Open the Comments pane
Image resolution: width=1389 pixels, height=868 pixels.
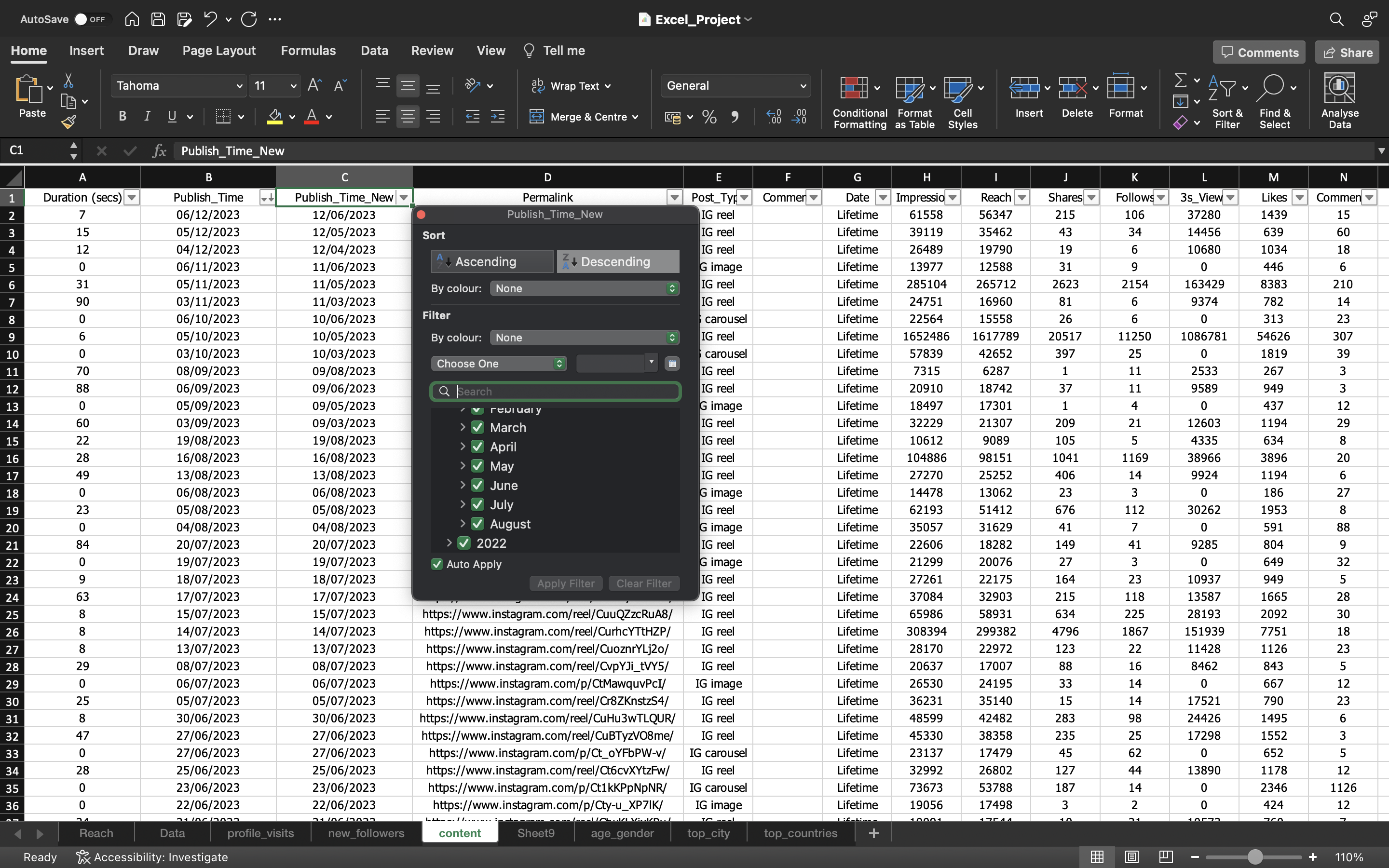[x=1259, y=52]
